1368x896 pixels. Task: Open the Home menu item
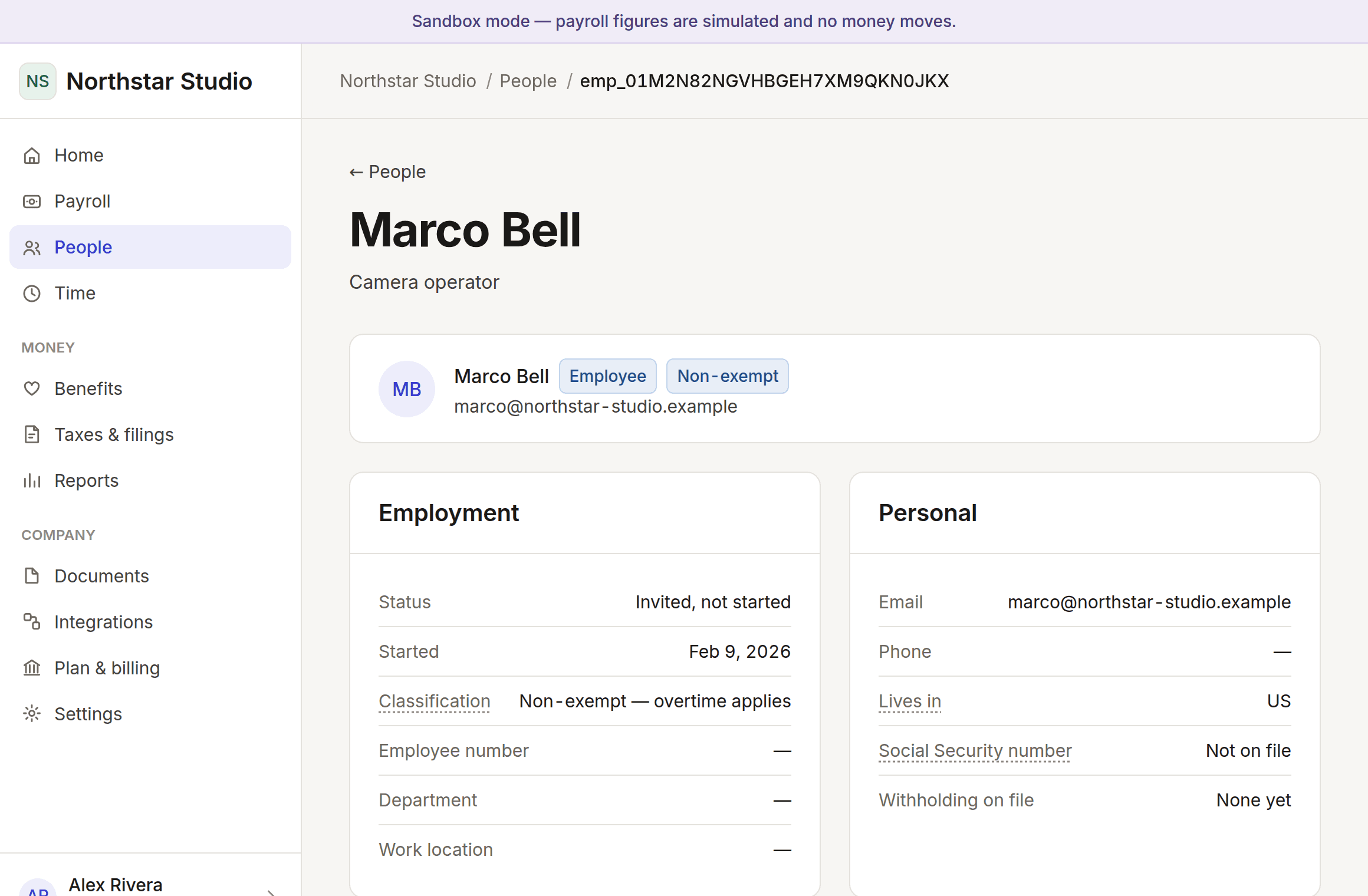[x=150, y=156]
